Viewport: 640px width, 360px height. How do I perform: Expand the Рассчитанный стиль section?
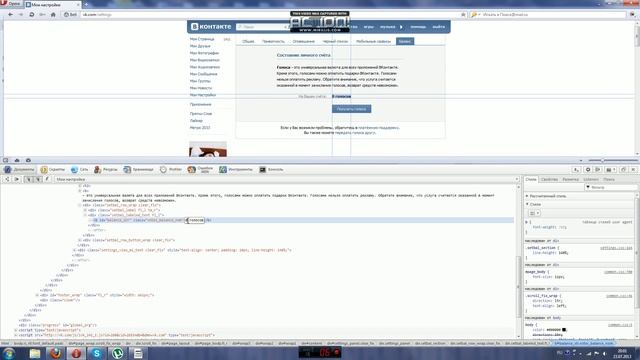[x=546, y=196]
